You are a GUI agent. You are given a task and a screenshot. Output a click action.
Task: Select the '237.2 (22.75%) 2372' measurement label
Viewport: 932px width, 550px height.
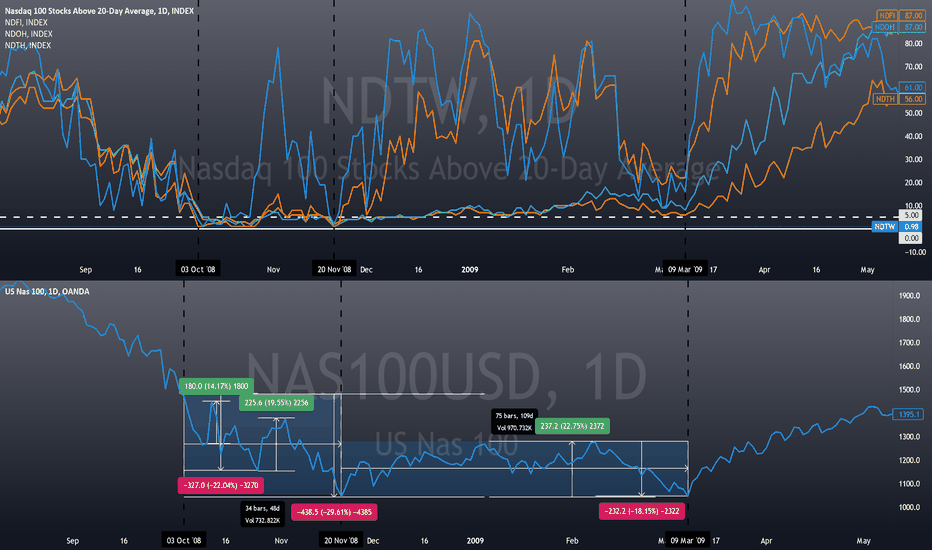572,426
